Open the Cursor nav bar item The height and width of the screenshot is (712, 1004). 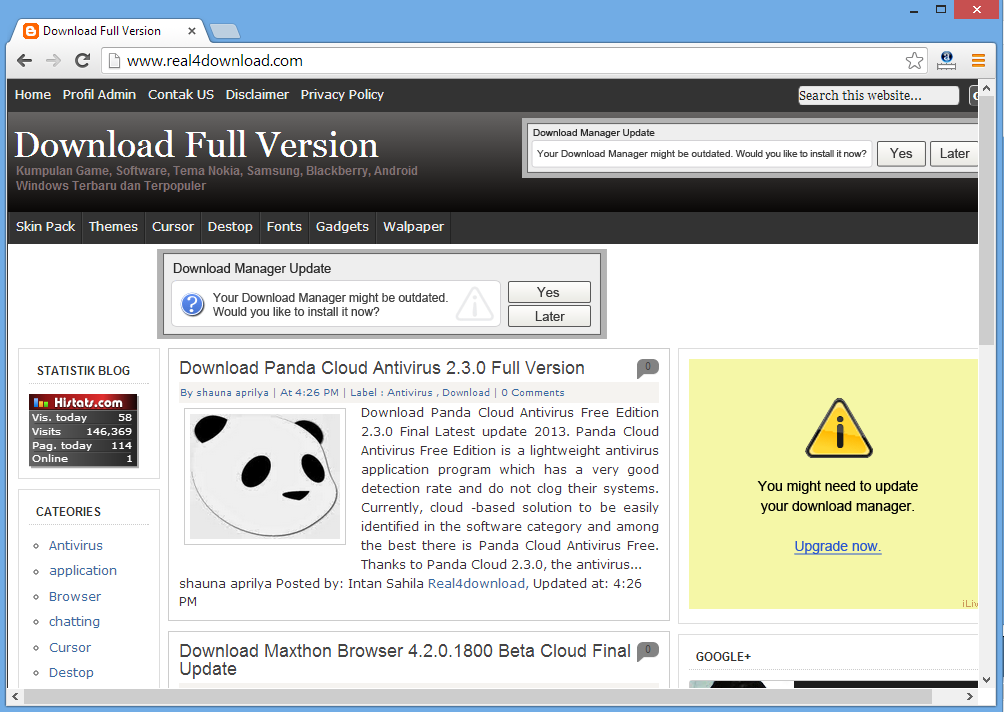(172, 227)
